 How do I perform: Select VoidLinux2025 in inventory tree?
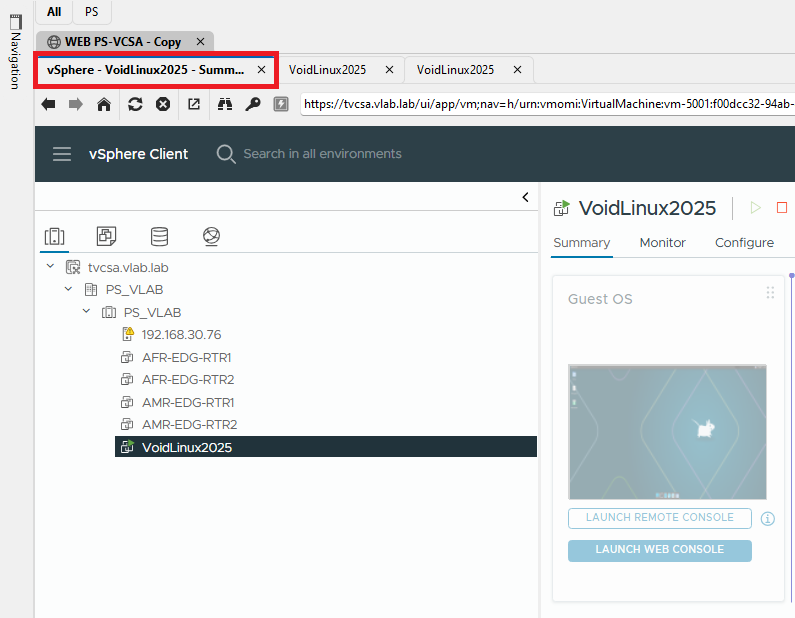pyautogui.click(x=326, y=447)
